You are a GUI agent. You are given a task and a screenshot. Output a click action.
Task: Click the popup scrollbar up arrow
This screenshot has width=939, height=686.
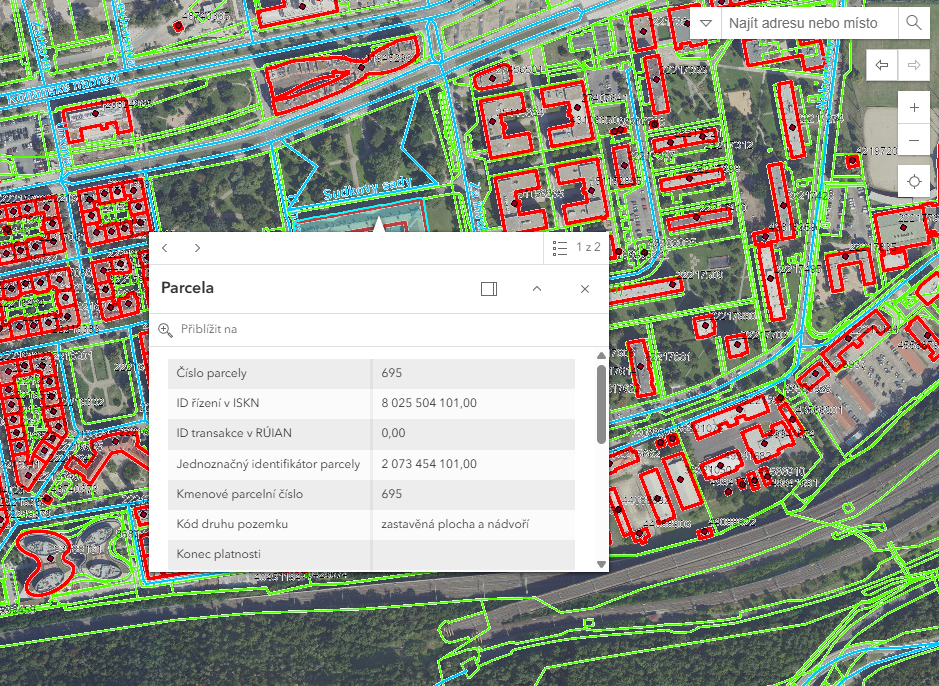coord(601,355)
